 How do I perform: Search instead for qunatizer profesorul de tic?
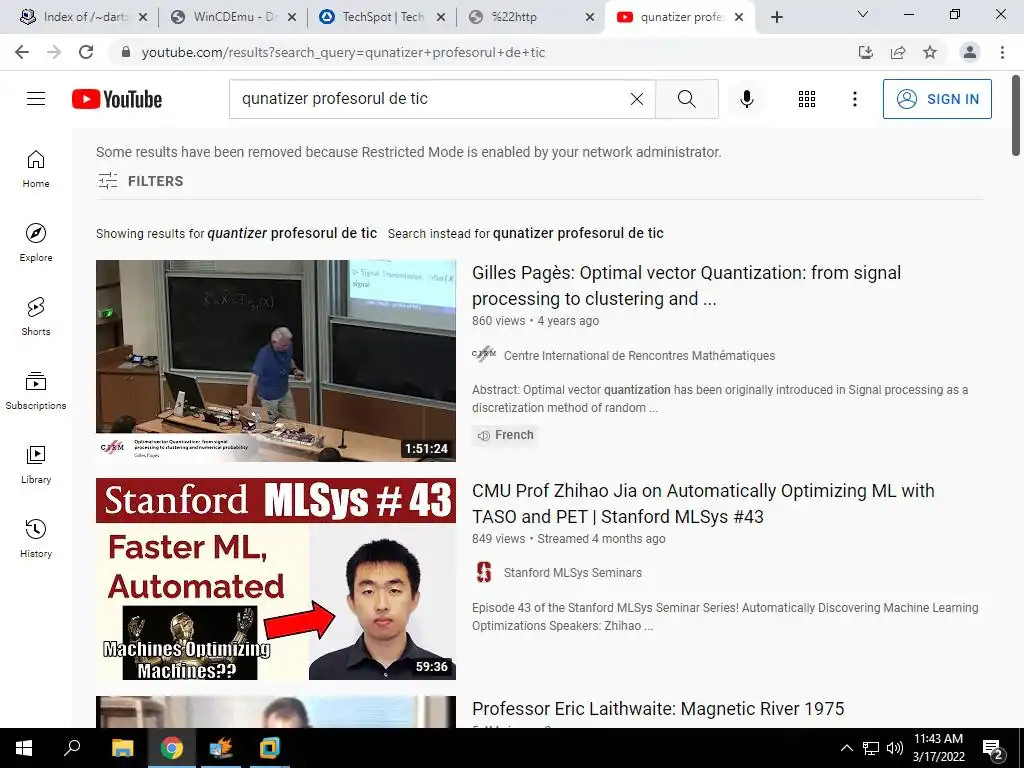tap(578, 233)
